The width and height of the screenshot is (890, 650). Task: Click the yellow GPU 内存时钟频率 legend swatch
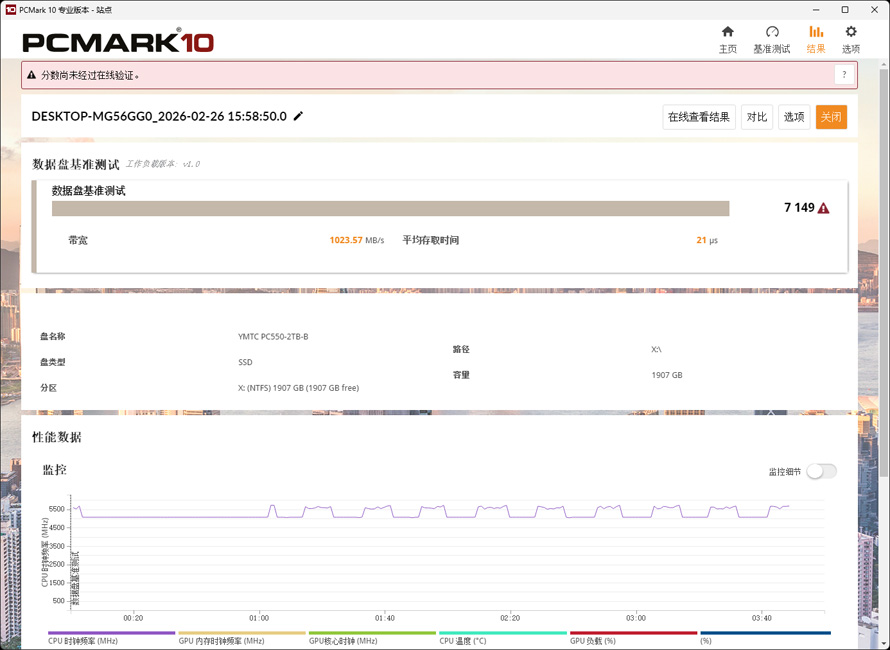pyautogui.click(x=242, y=633)
